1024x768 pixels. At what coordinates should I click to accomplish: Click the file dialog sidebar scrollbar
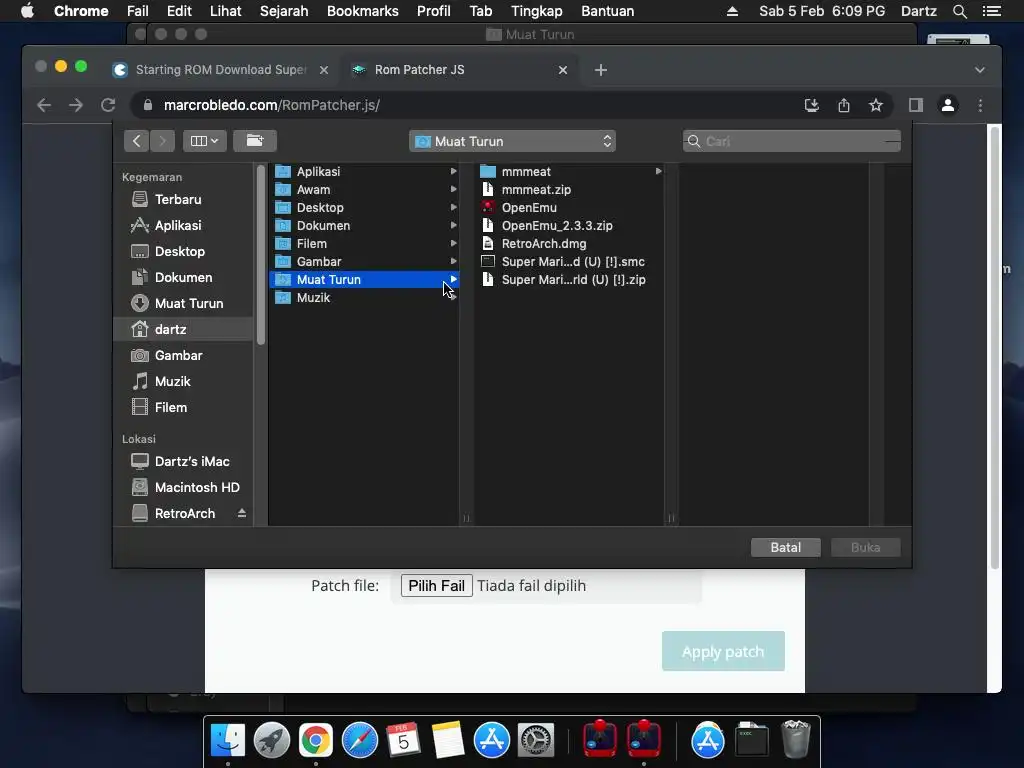(x=261, y=255)
